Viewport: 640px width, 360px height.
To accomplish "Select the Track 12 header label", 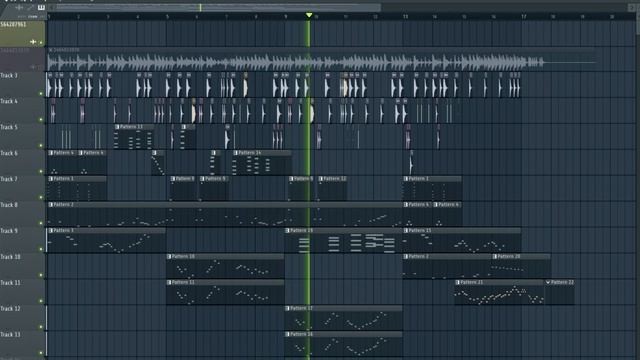I will (10, 309).
